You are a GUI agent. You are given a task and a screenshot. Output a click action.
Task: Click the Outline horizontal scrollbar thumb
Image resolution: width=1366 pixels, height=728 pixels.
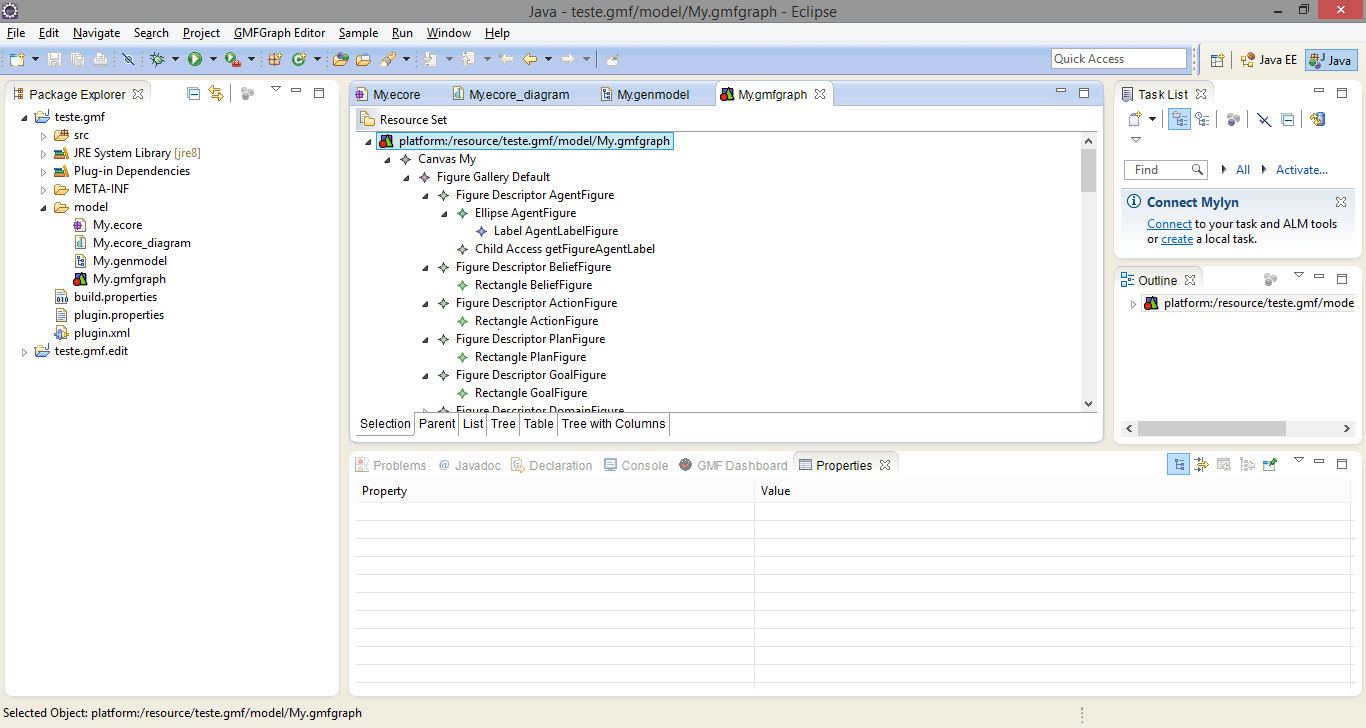click(x=1211, y=428)
